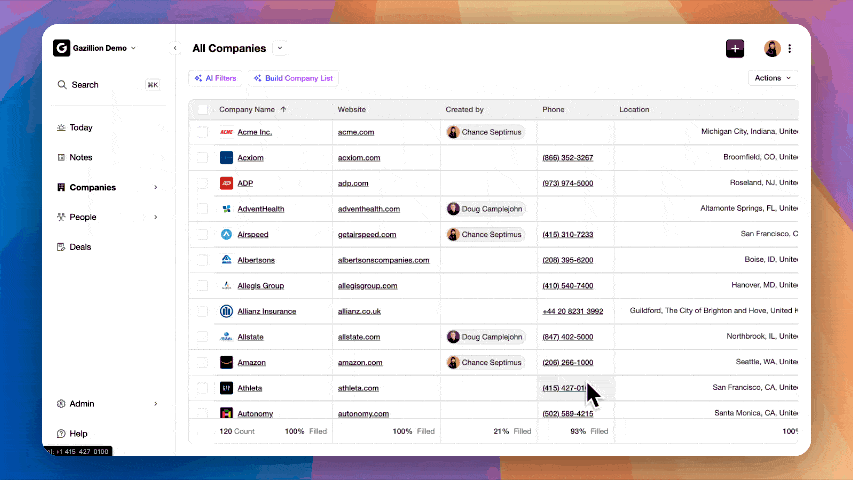Click the Athleta phone number link

(x=565, y=388)
